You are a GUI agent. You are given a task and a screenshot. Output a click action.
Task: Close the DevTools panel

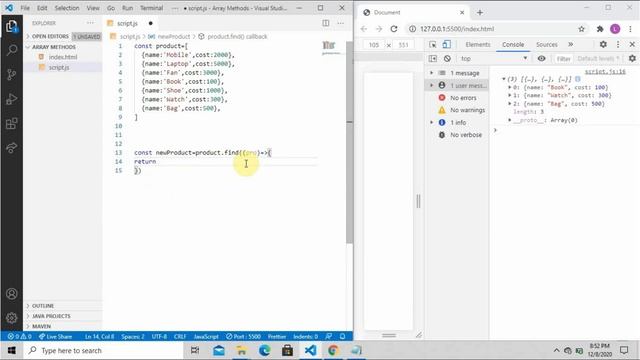click(632, 44)
